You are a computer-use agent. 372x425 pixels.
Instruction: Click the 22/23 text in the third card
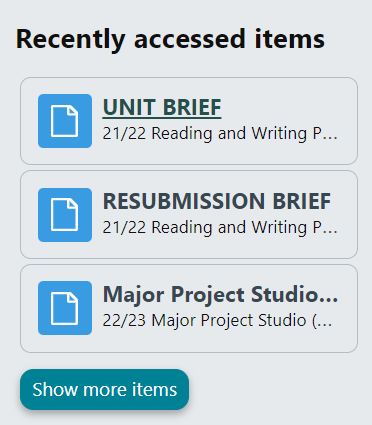(x=124, y=320)
